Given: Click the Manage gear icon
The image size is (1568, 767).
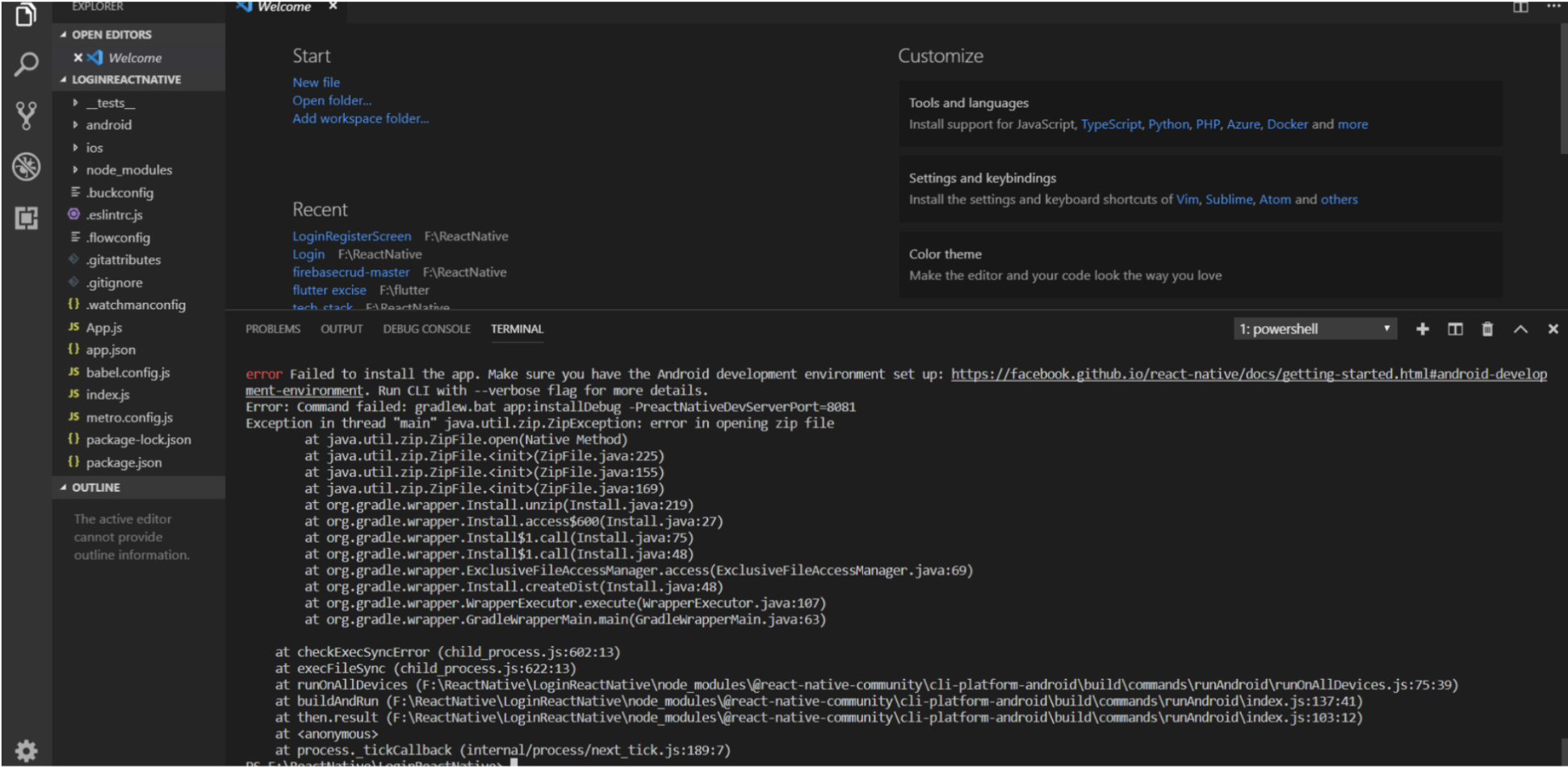Looking at the screenshot, I should click(x=26, y=750).
